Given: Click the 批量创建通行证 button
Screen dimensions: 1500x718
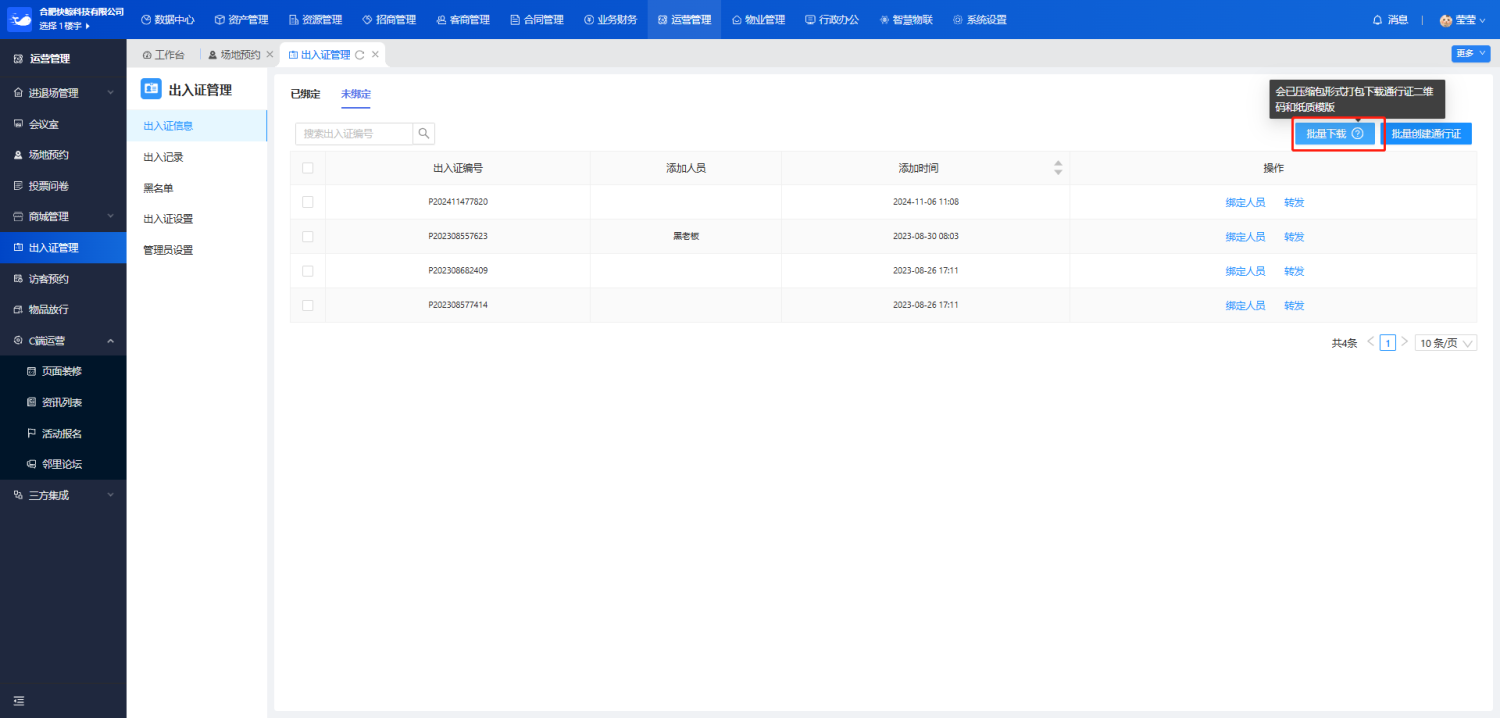Looking at the screenshot, I should coord(1426,134).
